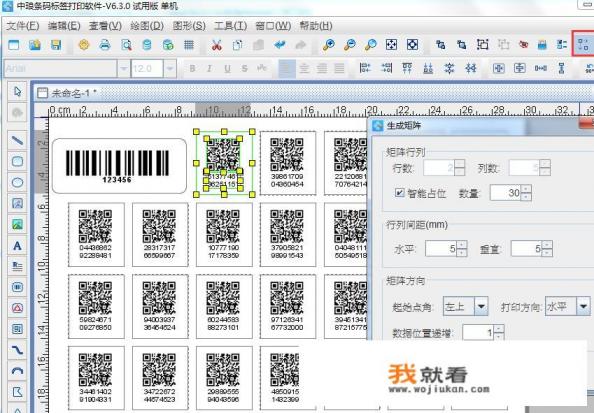Open the 查看(V) menu

coord(105,26)
